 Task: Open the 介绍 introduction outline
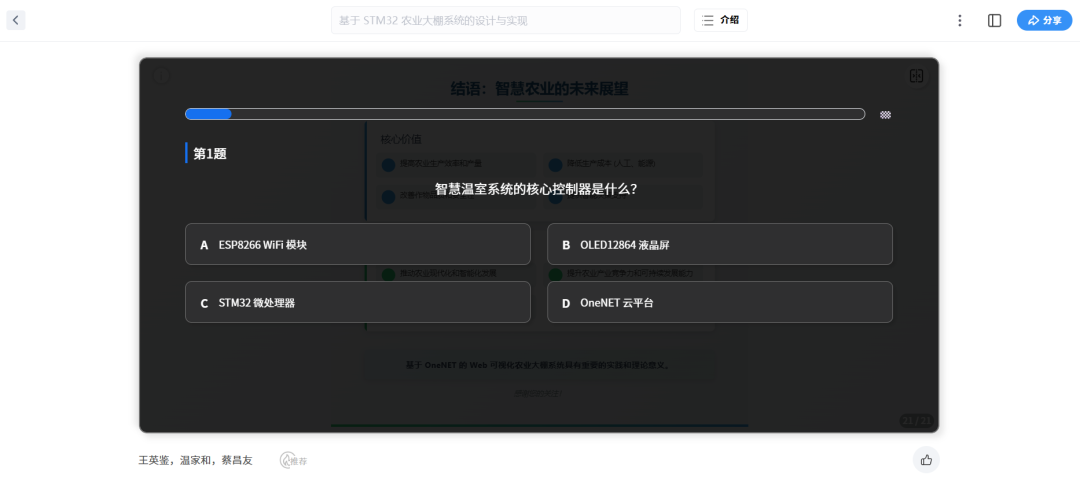pos(720,20)
